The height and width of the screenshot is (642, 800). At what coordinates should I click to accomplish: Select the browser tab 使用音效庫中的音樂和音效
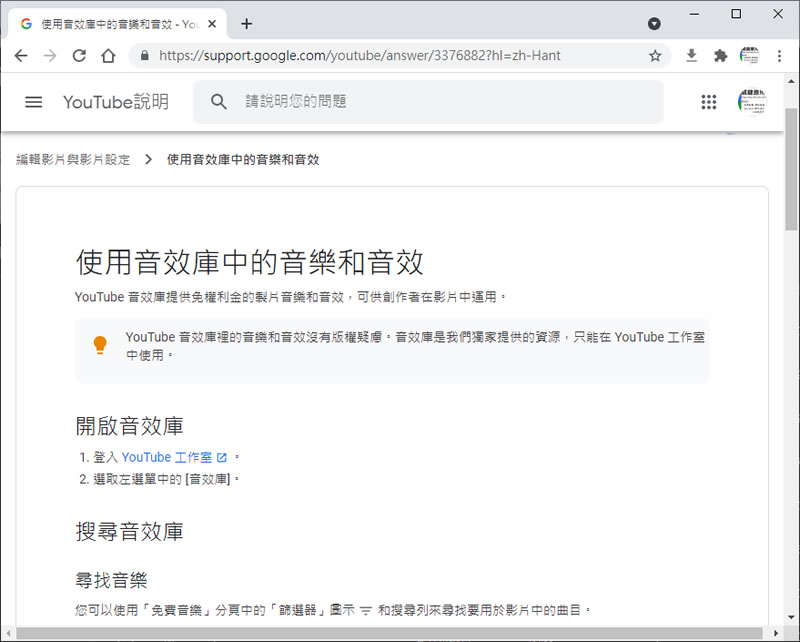[x=118, y=24]
